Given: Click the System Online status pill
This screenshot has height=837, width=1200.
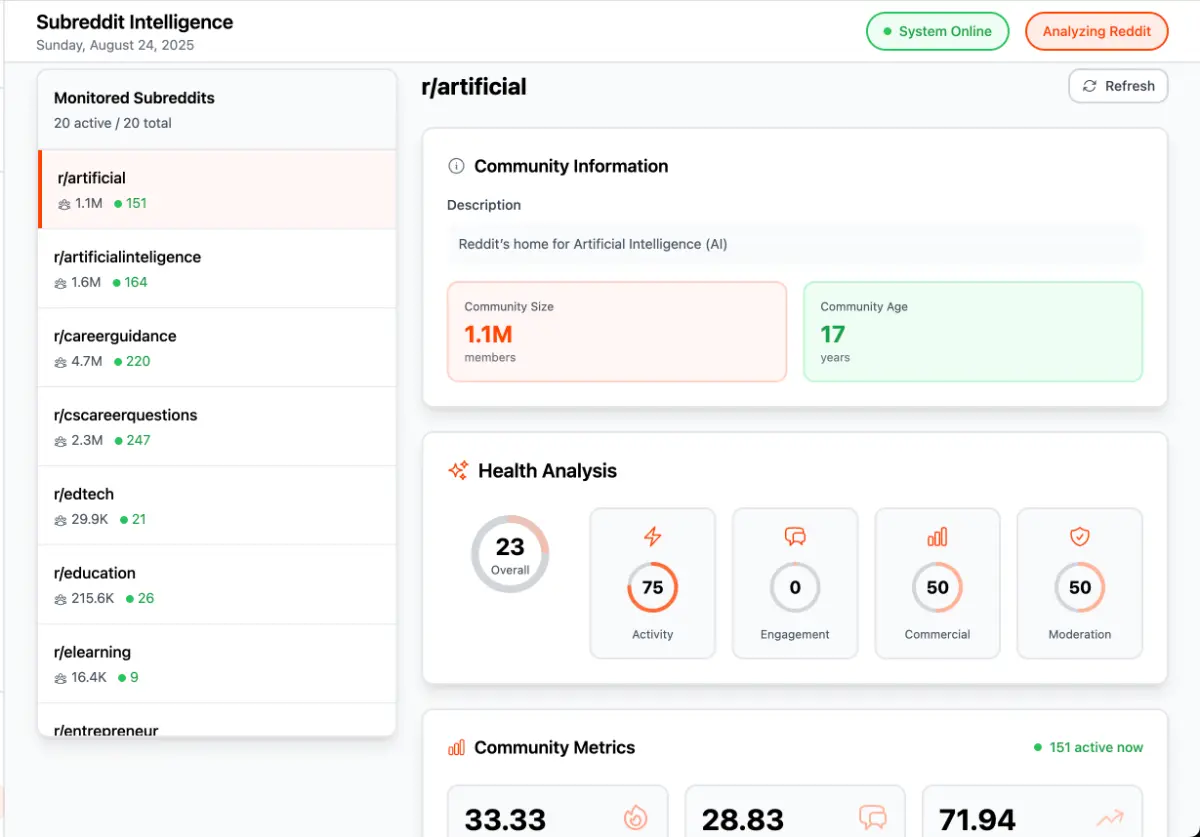Looking at the screenshot, I should point(937,31).
